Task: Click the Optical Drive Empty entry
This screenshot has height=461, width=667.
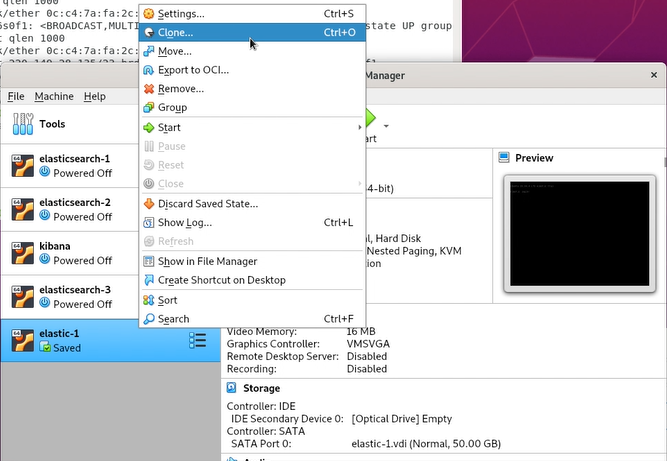Action: pyautogui.click(x=402, y=419)
